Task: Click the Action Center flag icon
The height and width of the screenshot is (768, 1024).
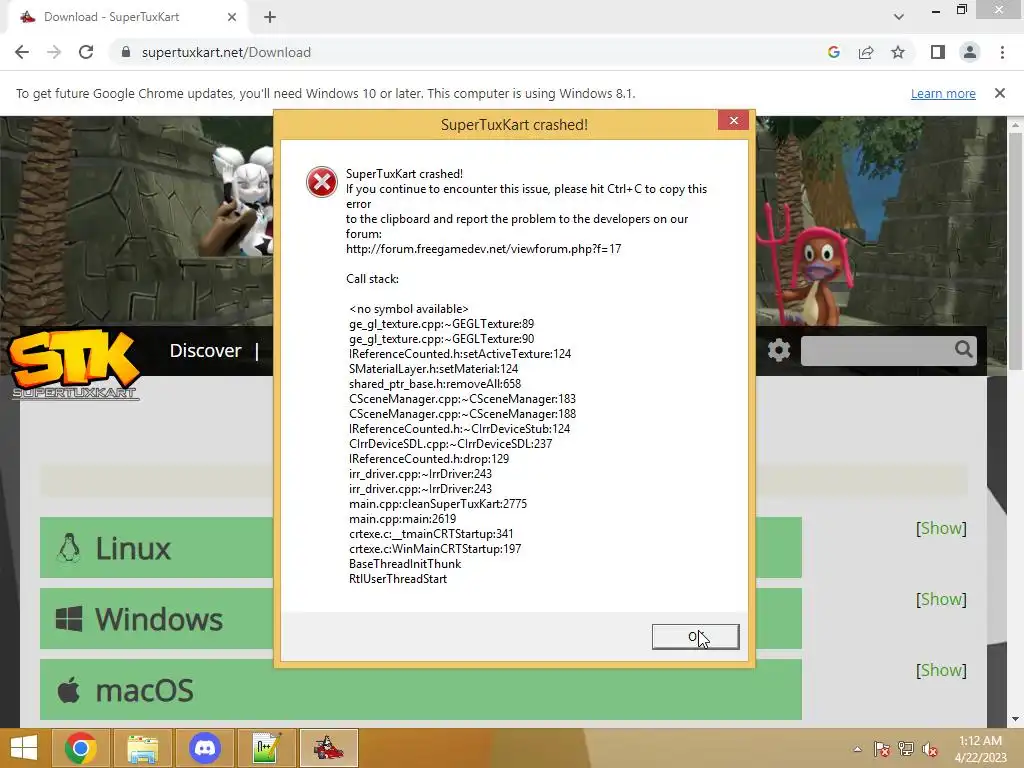Action: (x=882, y=749)
